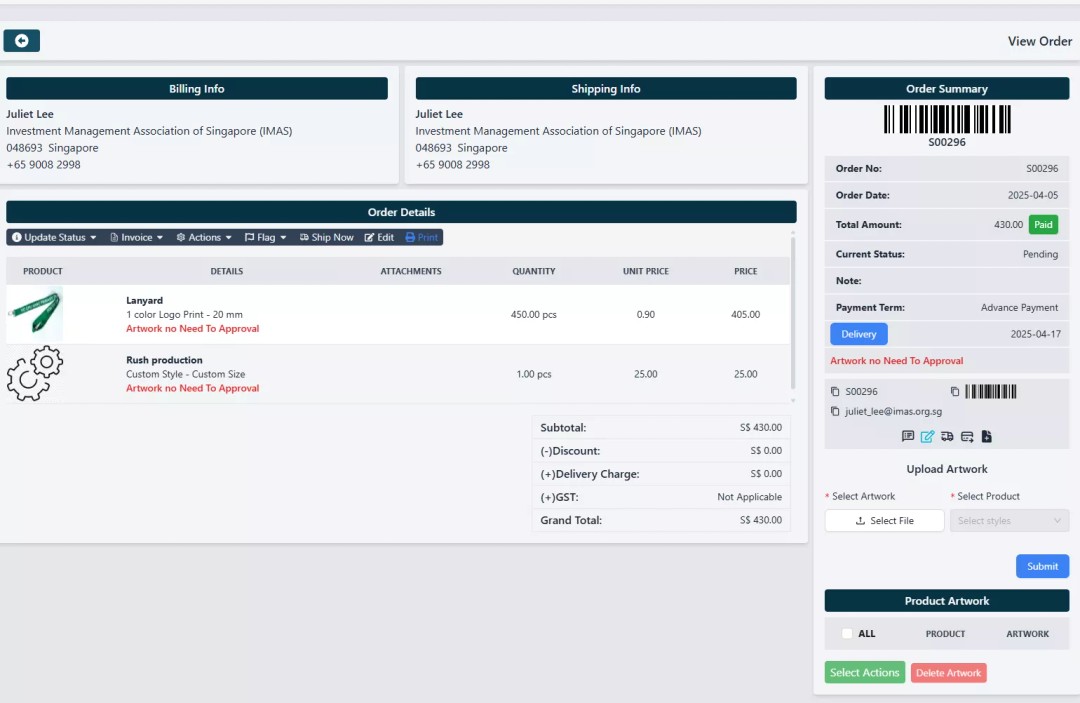Screen dimensions: 1080x703
Task: Open the Invoice dropdown menu
Action: pos(136,238)
